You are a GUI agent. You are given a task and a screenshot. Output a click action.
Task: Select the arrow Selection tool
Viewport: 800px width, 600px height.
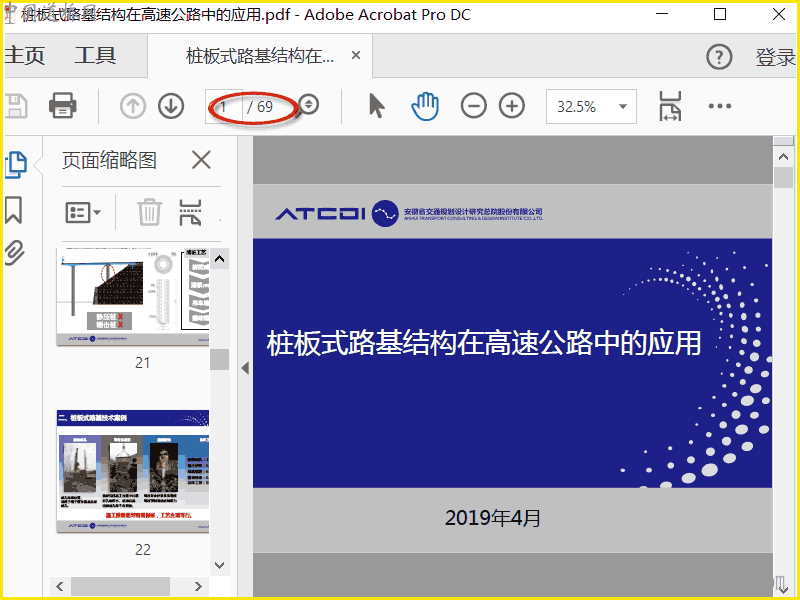(377, 106)
